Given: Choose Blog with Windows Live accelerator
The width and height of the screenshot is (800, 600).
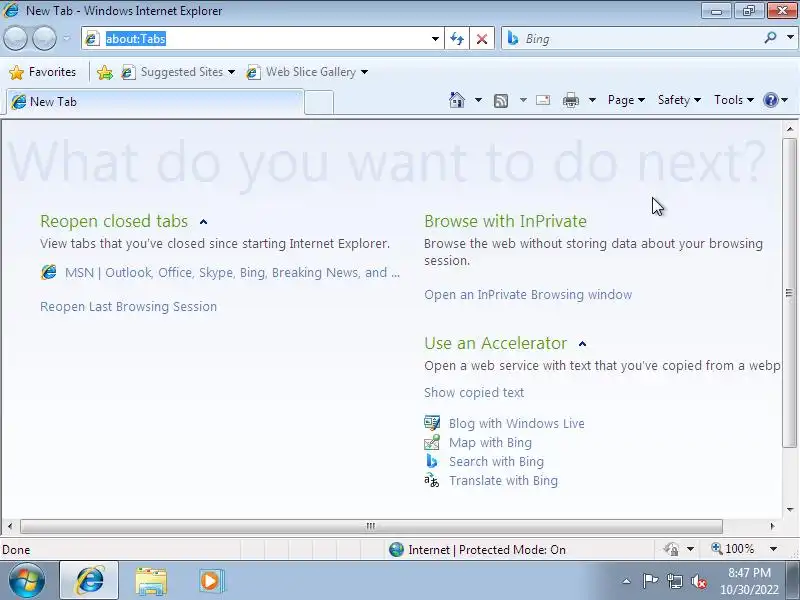Looking at the screenshot, I should (x=517, y=423).
